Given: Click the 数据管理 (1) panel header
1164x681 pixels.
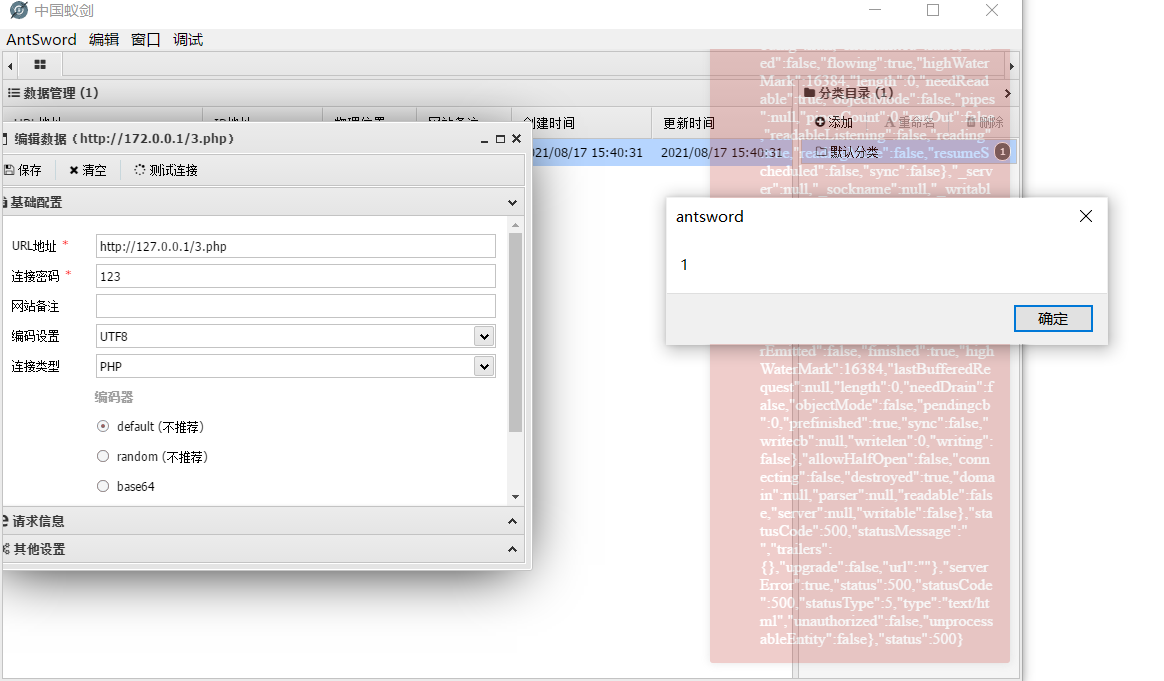Looking at the screenshot, I should click(53, 93).
